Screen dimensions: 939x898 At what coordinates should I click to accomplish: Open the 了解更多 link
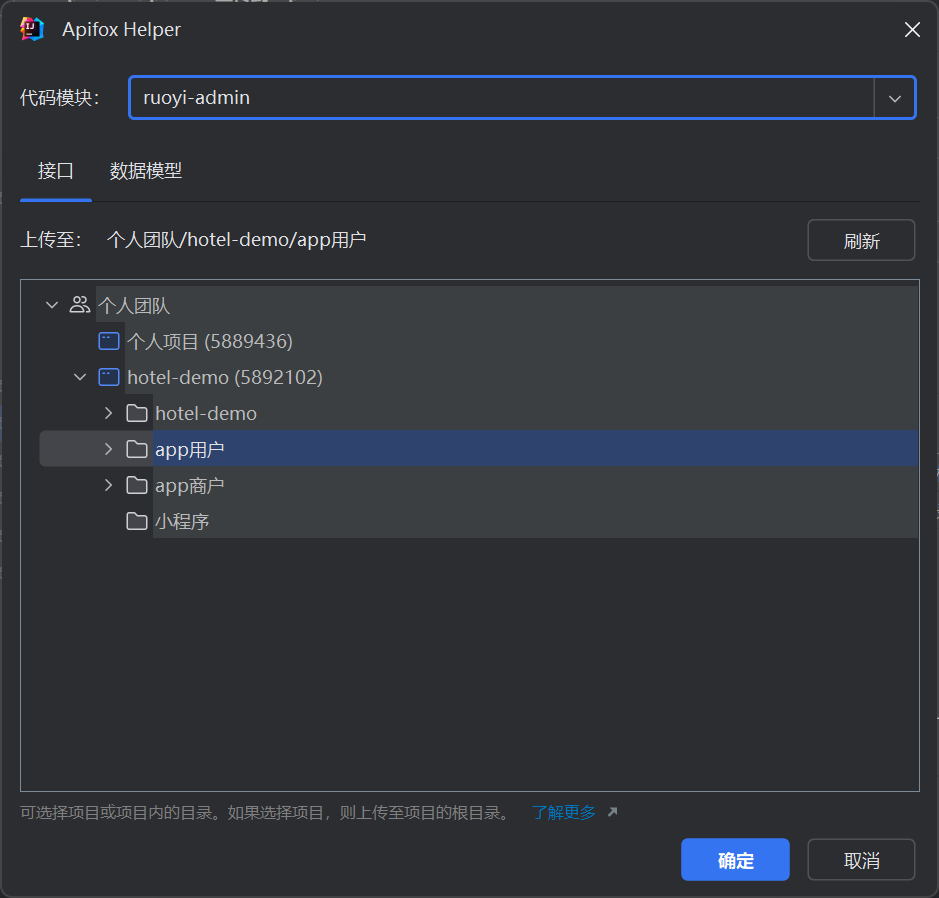(564, 812)
